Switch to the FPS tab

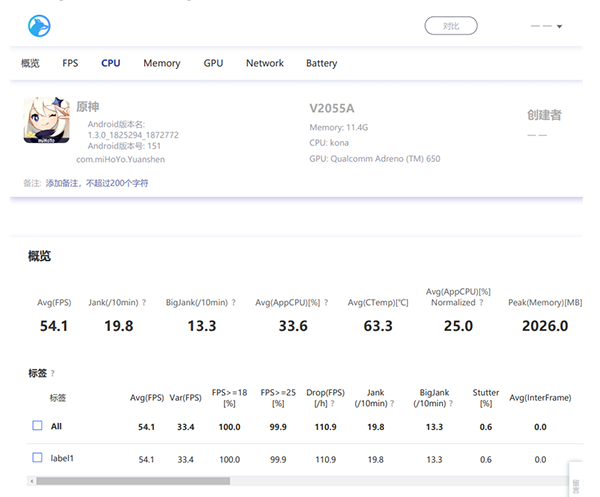[70, 63]
